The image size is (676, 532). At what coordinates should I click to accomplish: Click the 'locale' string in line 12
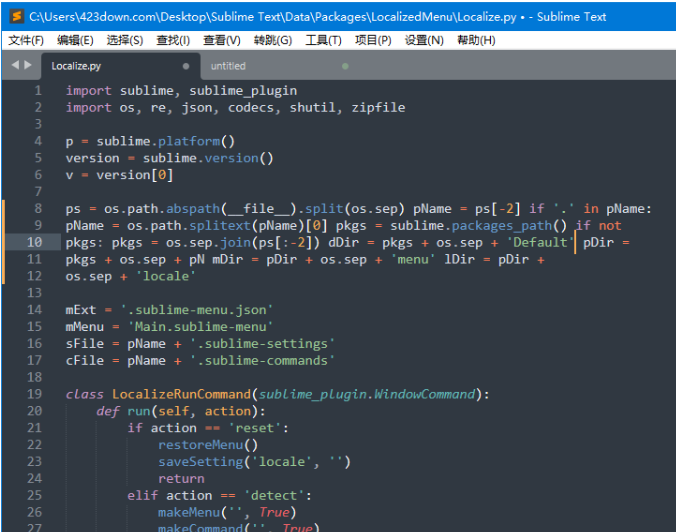tap(166, 276)
